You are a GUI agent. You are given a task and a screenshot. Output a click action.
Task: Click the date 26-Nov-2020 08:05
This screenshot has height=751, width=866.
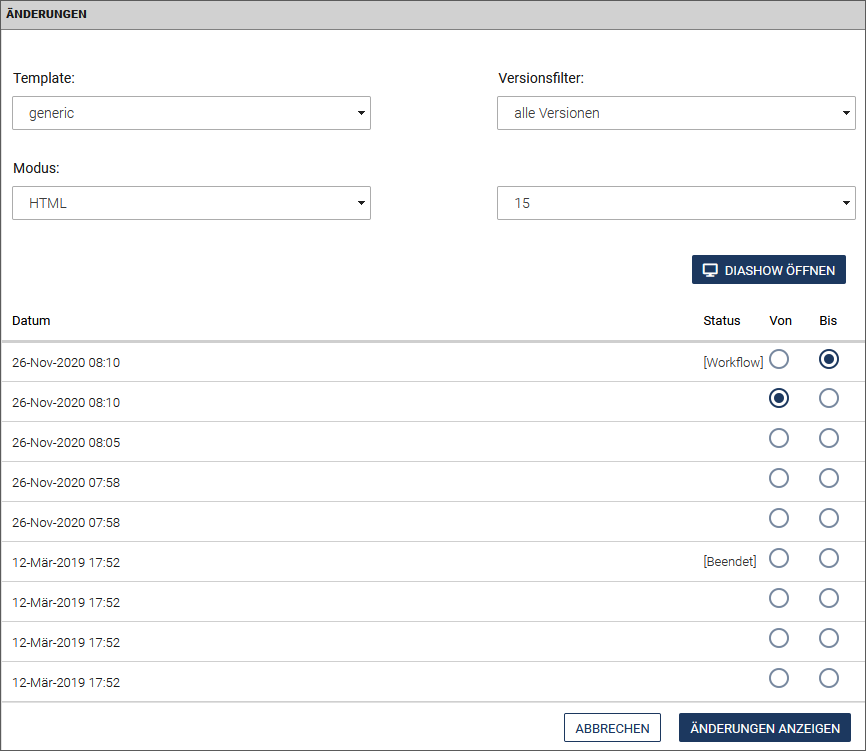point(66,443)
